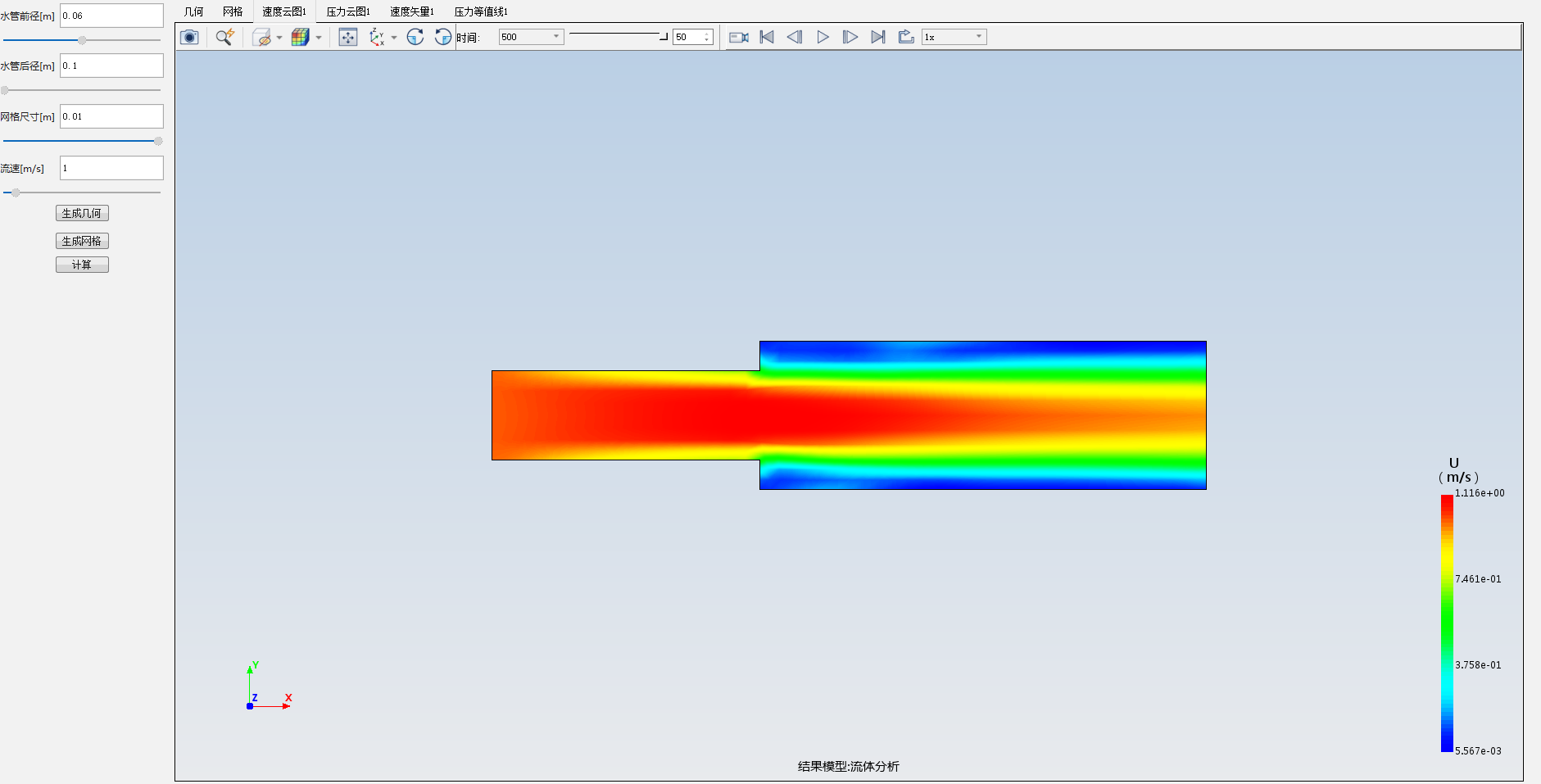The image size is (1541, 784).
Task: Expand the axis orientation dropdown arrow
Action: (x=394, y=38)
